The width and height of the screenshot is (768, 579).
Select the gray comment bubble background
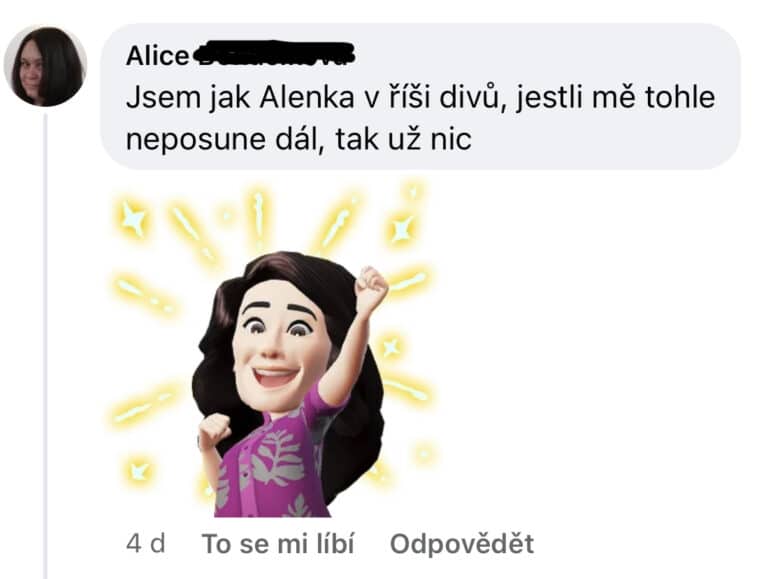(420, 96)
